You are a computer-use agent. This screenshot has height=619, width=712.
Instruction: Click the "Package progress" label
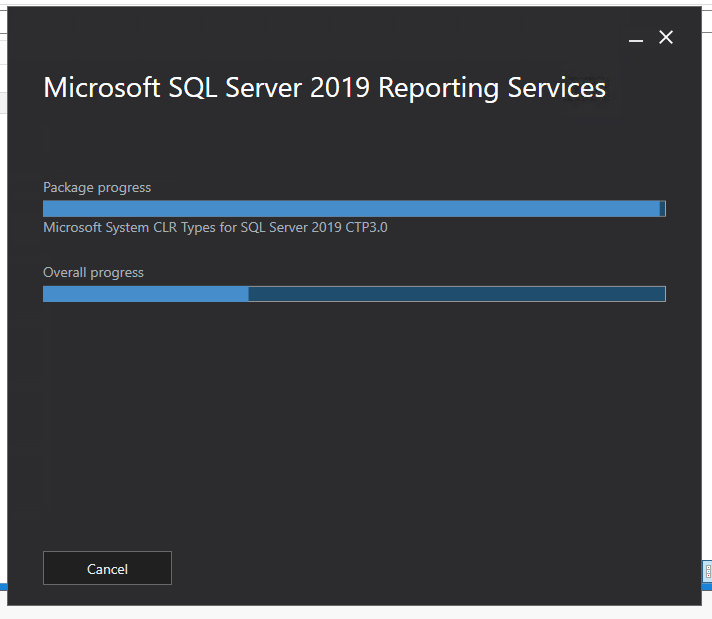97,187
